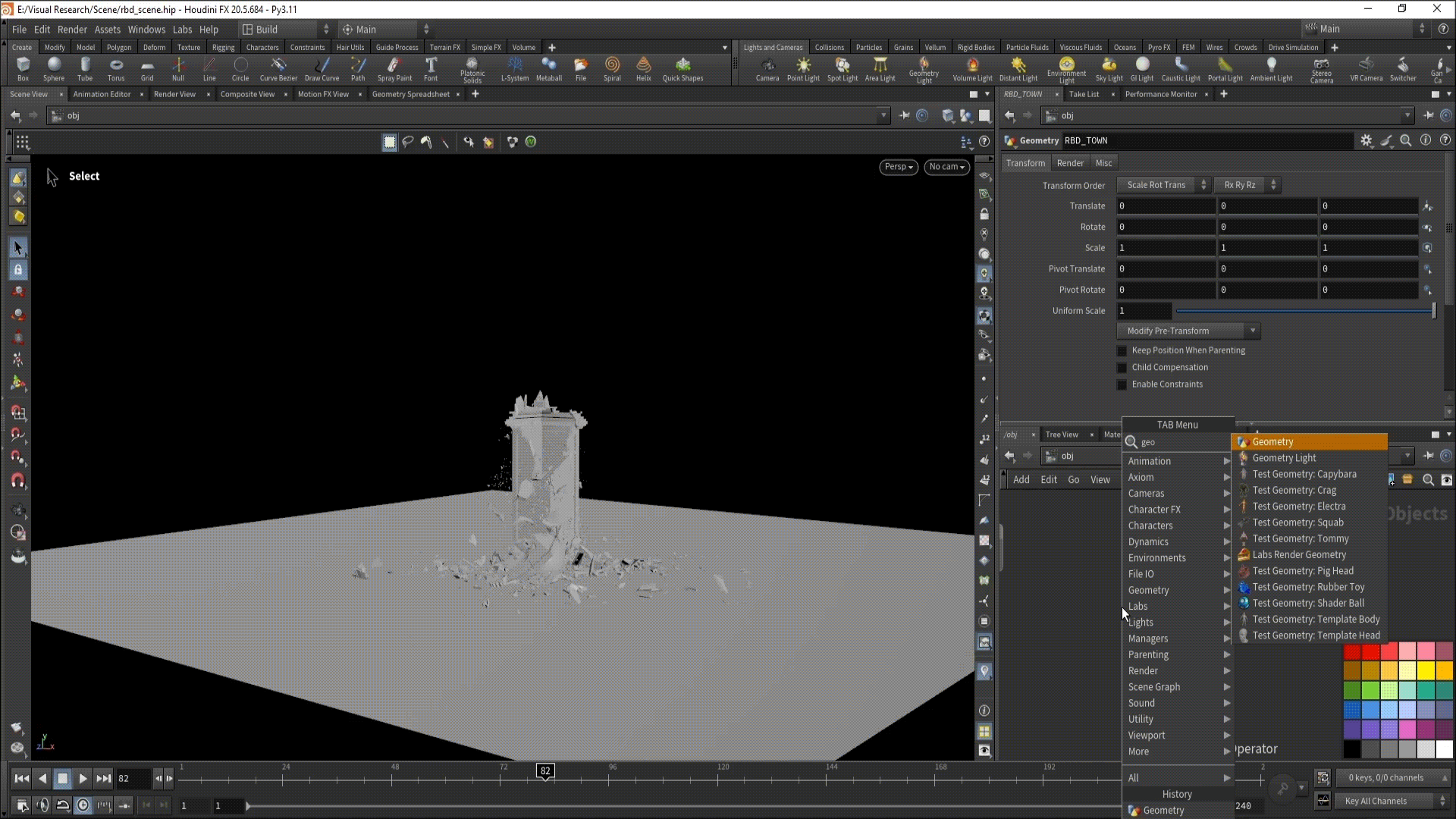Open the Persp viewport dropdown

(x=899, y=167)
